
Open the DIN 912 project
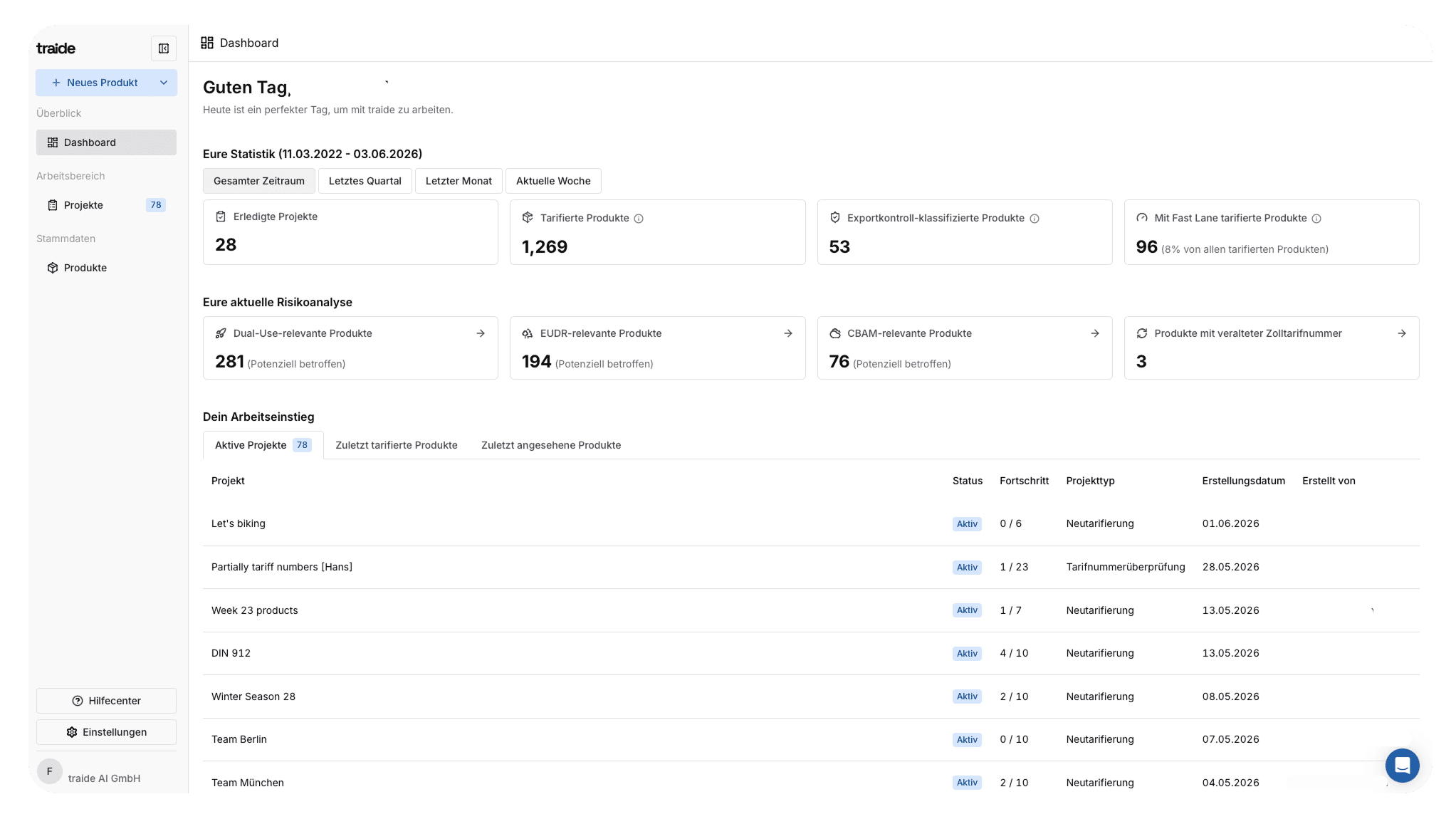811,654
